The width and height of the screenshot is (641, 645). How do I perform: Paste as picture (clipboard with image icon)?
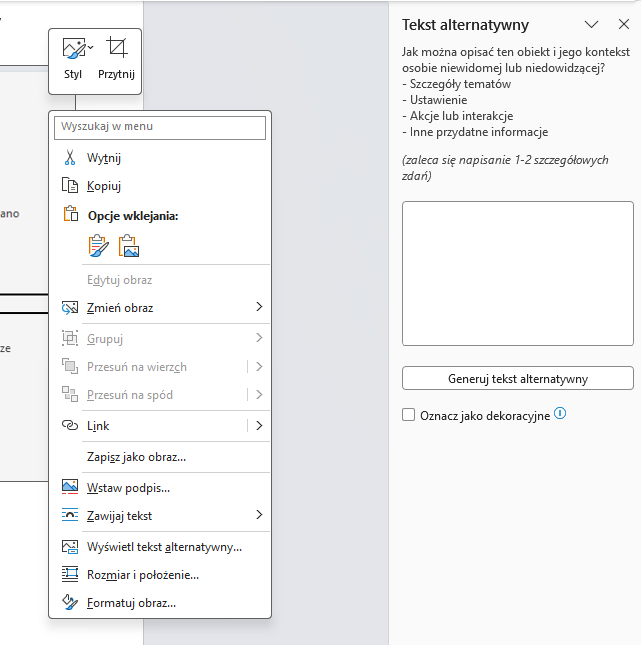point(129,246)
